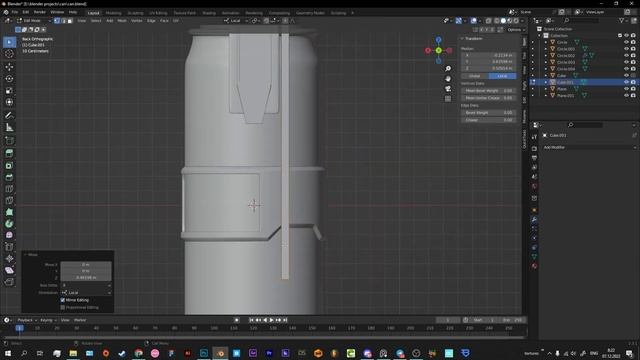Image resolution: width=640 pixels, height=360 pixels.
Task: Open the Edit Mode dropdown
Action: point(33,20)
